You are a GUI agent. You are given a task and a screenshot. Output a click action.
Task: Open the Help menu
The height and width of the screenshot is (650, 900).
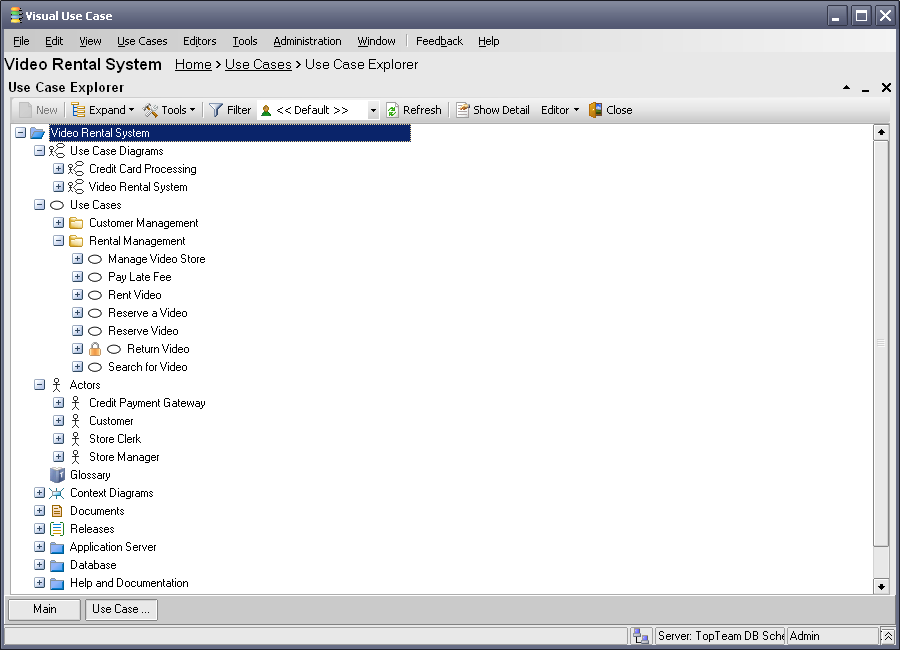[x=488, y=41]
